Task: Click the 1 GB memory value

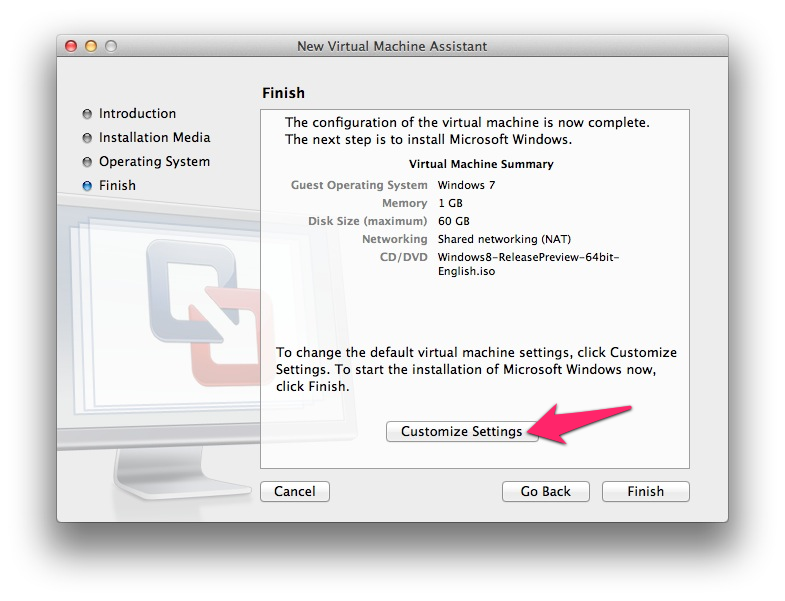Action: [450, 203]
